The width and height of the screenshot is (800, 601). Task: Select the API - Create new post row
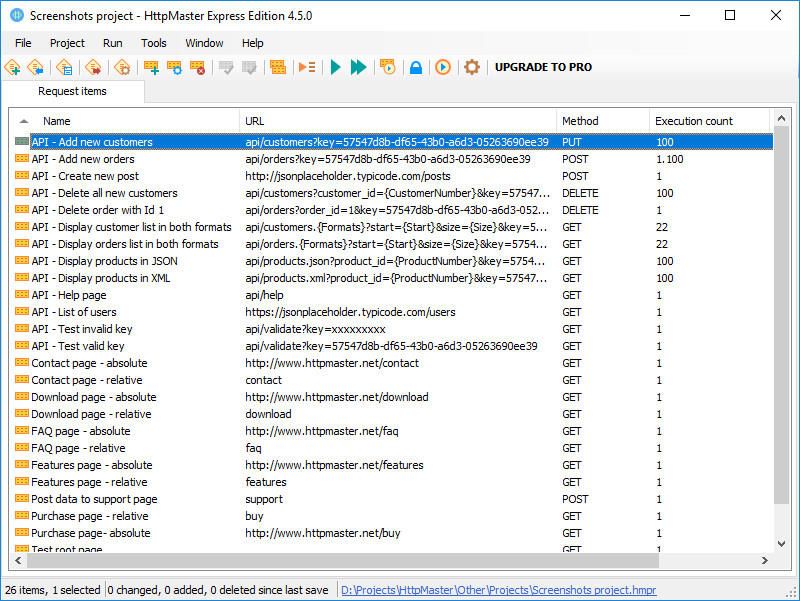120,176
